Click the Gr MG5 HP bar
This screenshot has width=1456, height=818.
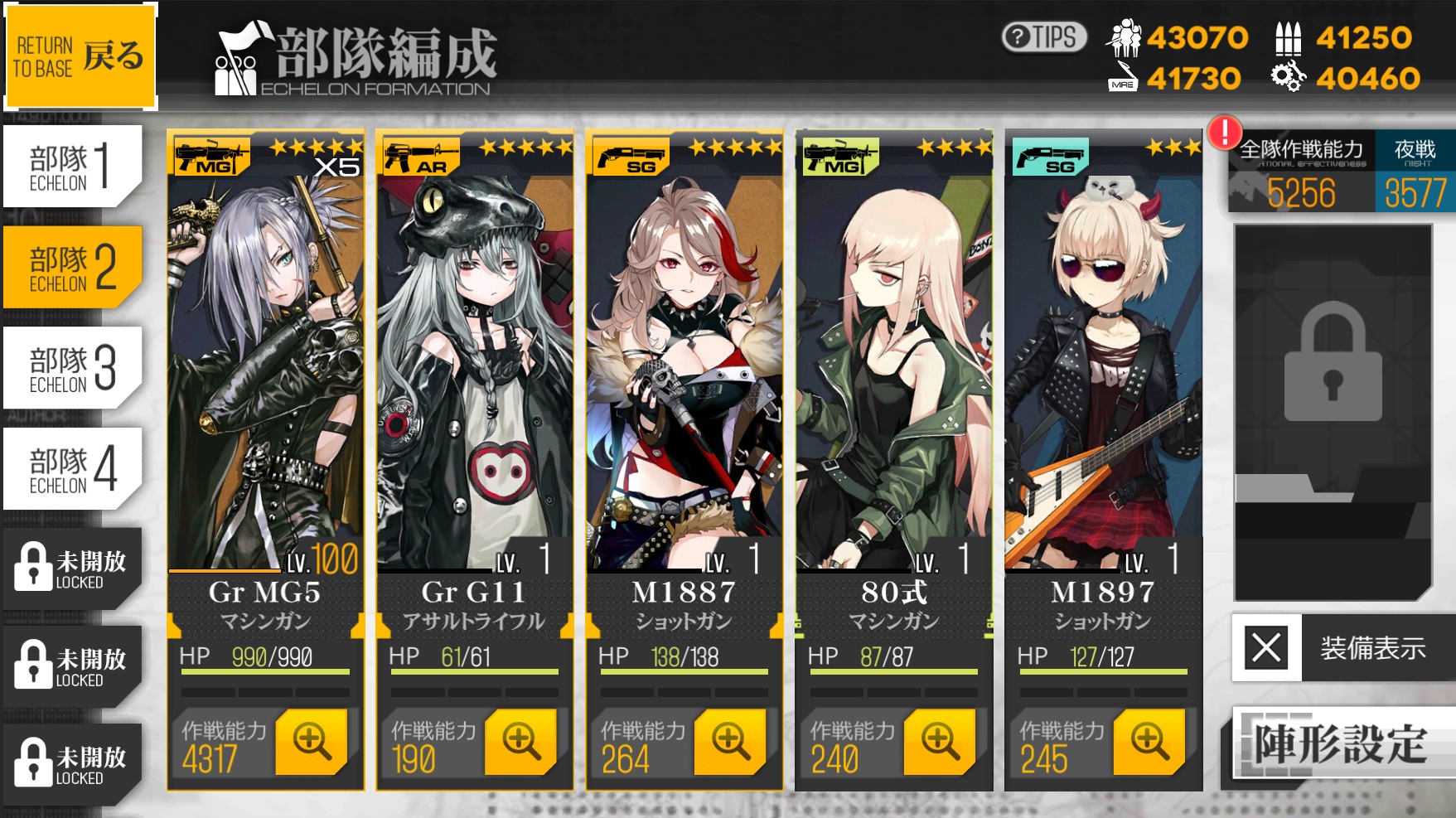(265, 671)
